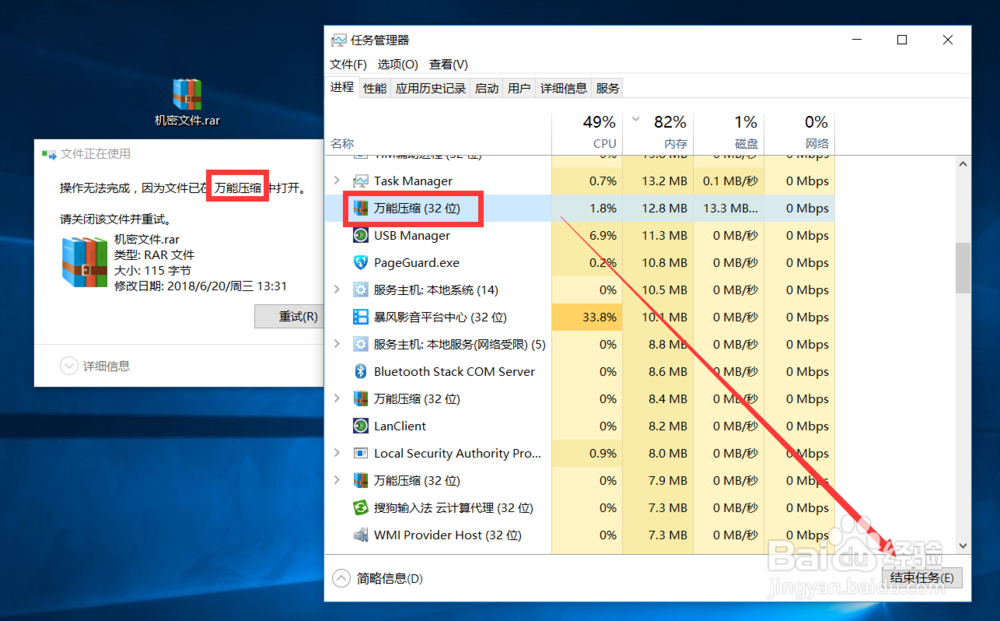Click the Local Security Authority icon
1000x621 pixels.
coord(360,453)
